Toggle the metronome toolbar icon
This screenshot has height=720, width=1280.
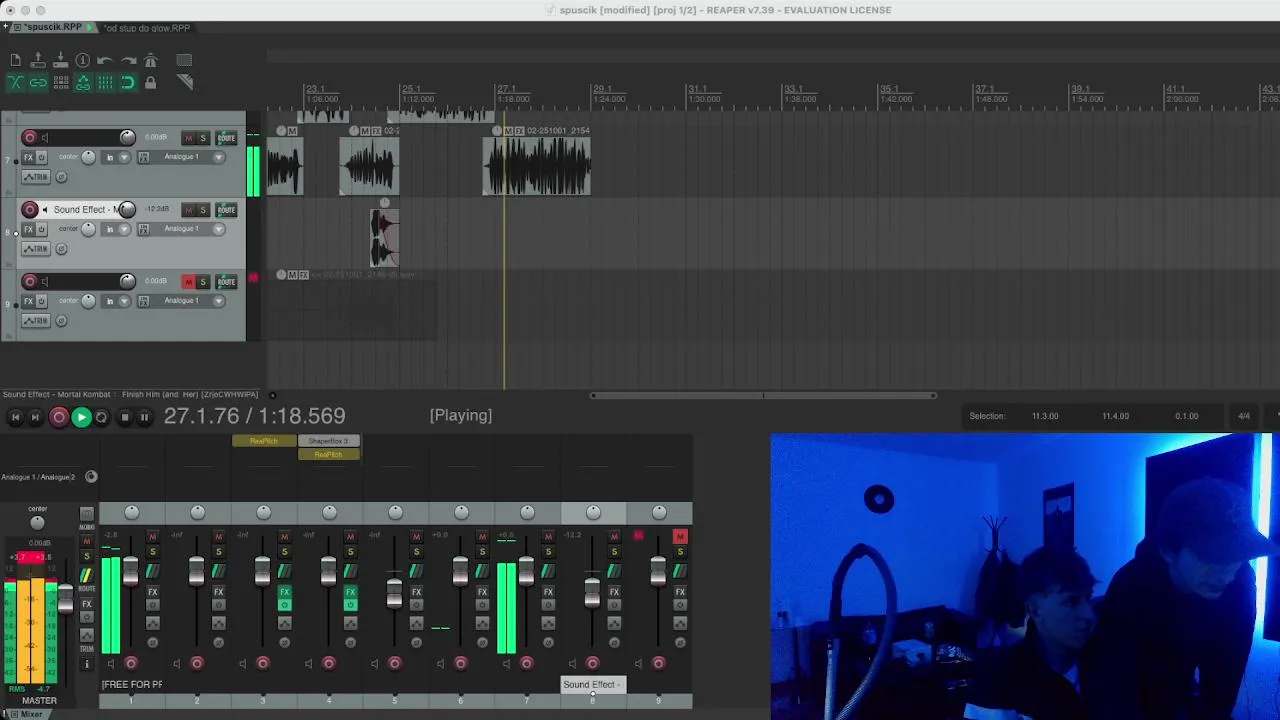coord(150,61)
